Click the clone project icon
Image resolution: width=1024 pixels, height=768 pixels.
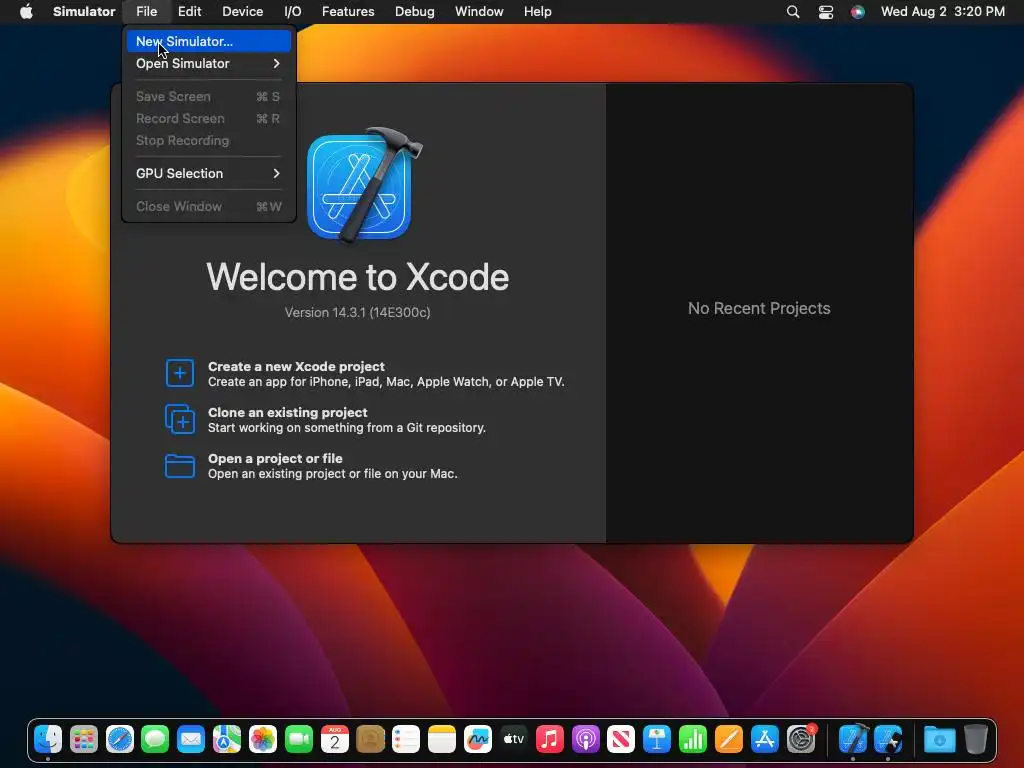tap(180, 419)
